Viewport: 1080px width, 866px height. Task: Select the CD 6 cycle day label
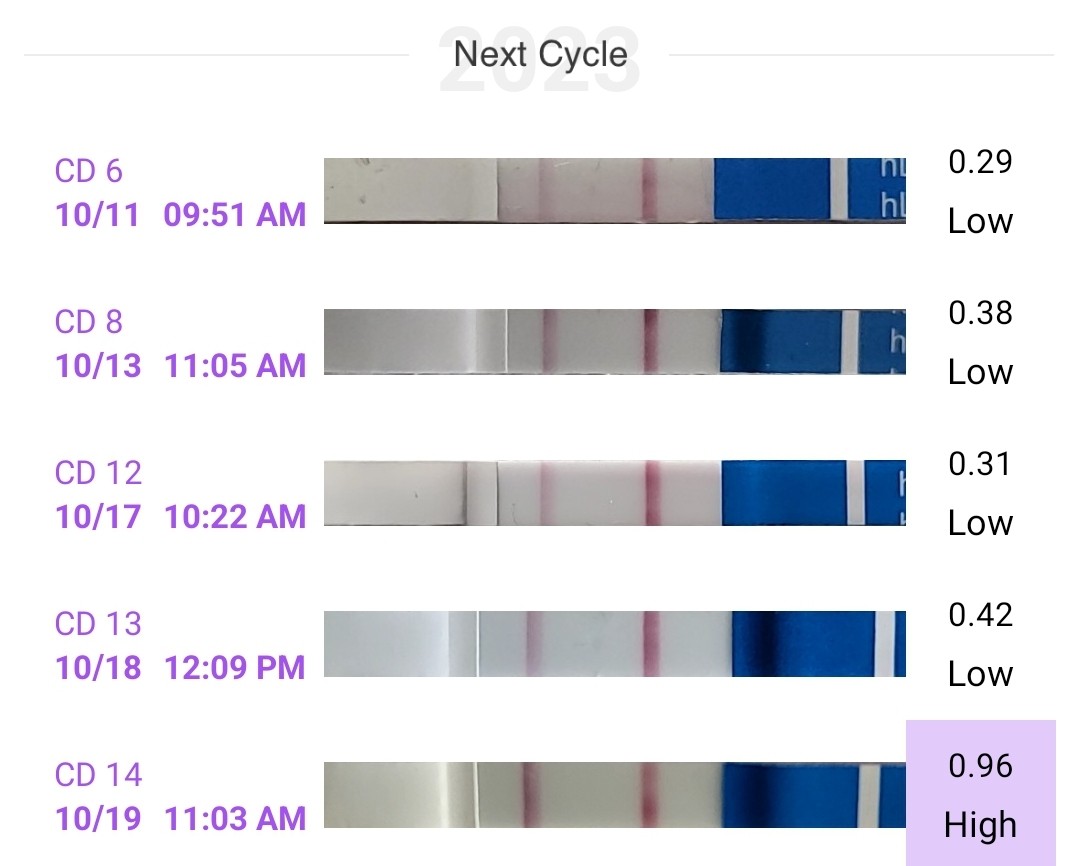click(89, 171)
